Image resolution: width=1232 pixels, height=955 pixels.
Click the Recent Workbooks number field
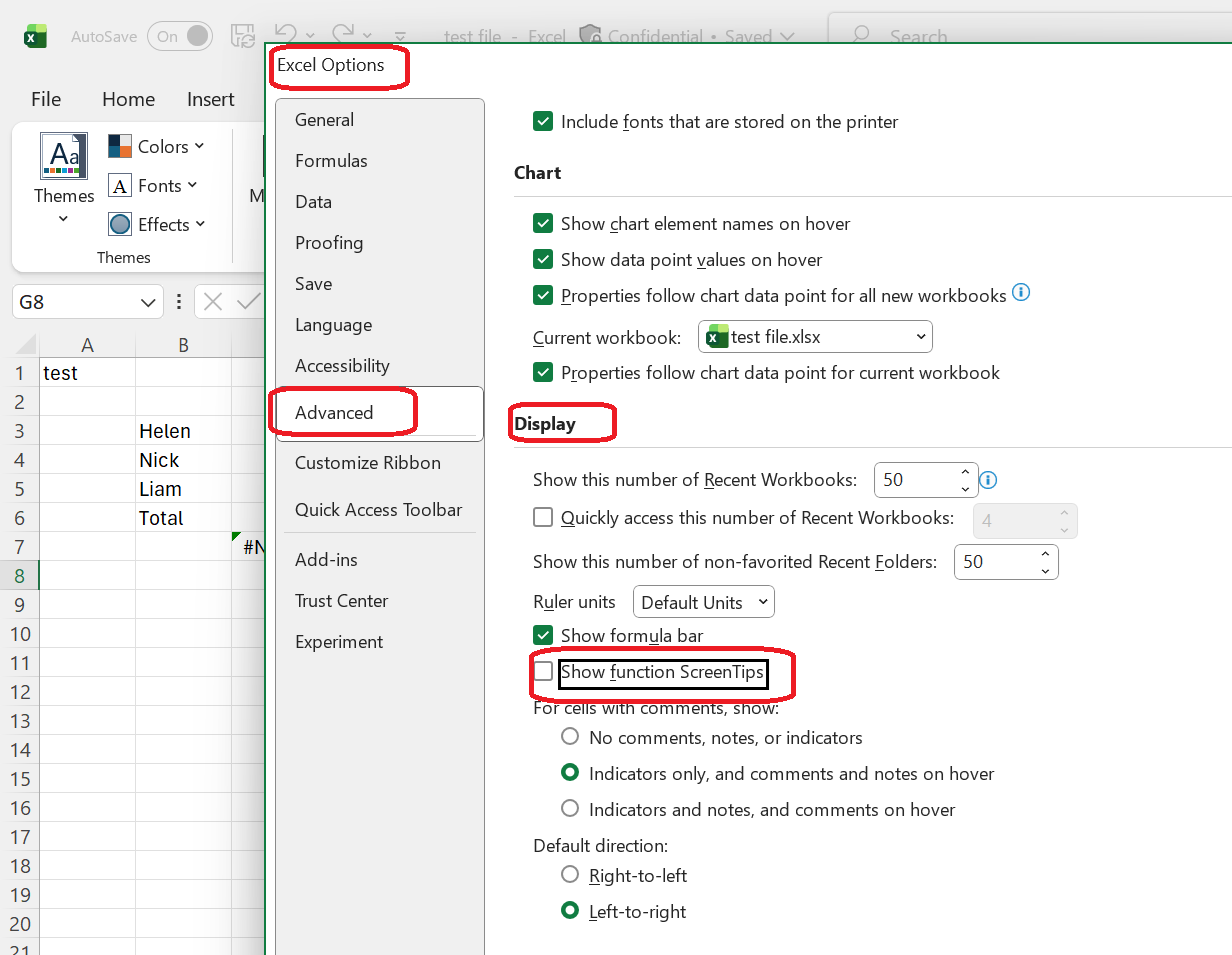tap(914, 480)
